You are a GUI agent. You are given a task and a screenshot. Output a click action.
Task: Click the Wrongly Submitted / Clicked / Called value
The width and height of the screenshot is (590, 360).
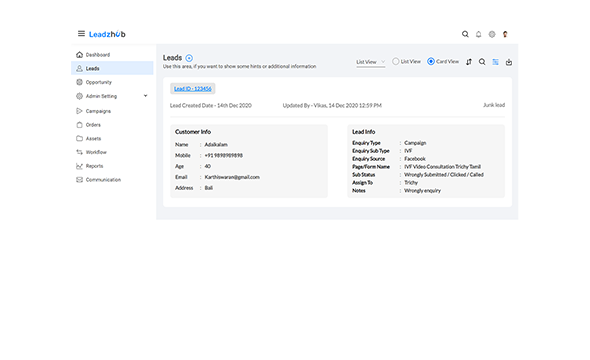(444, 175)
